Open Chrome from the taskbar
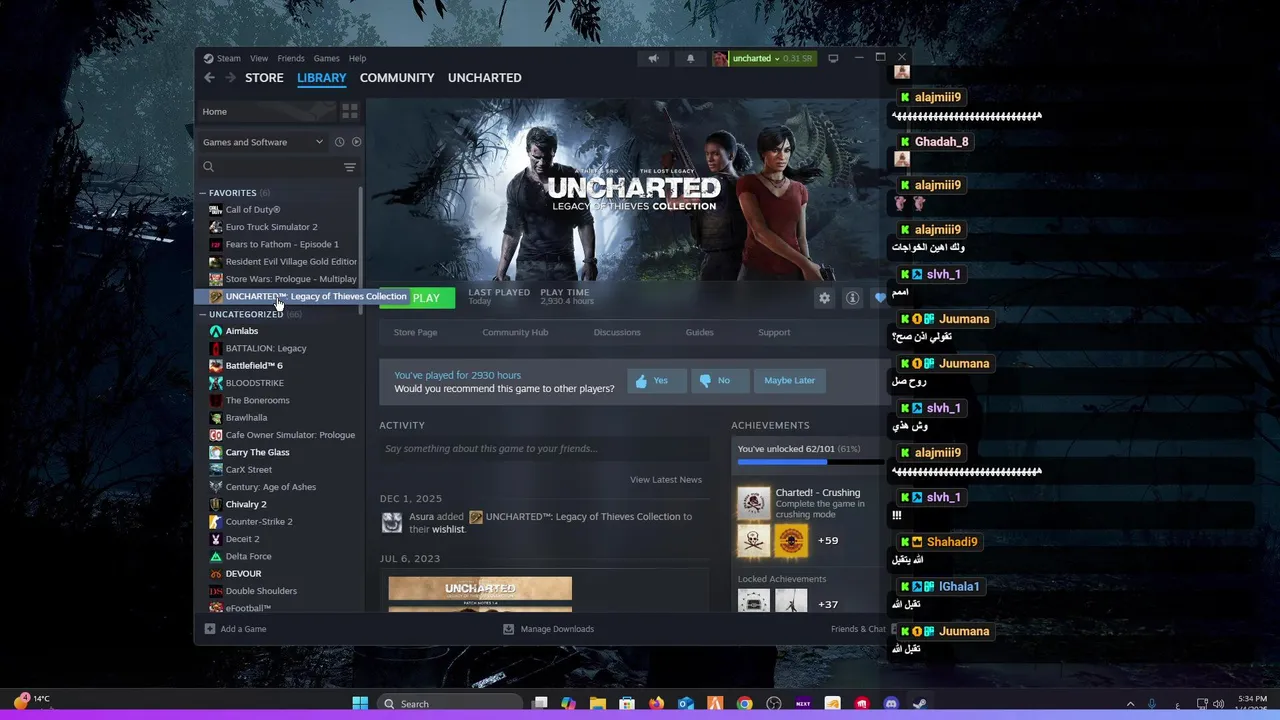 point(744,704)
